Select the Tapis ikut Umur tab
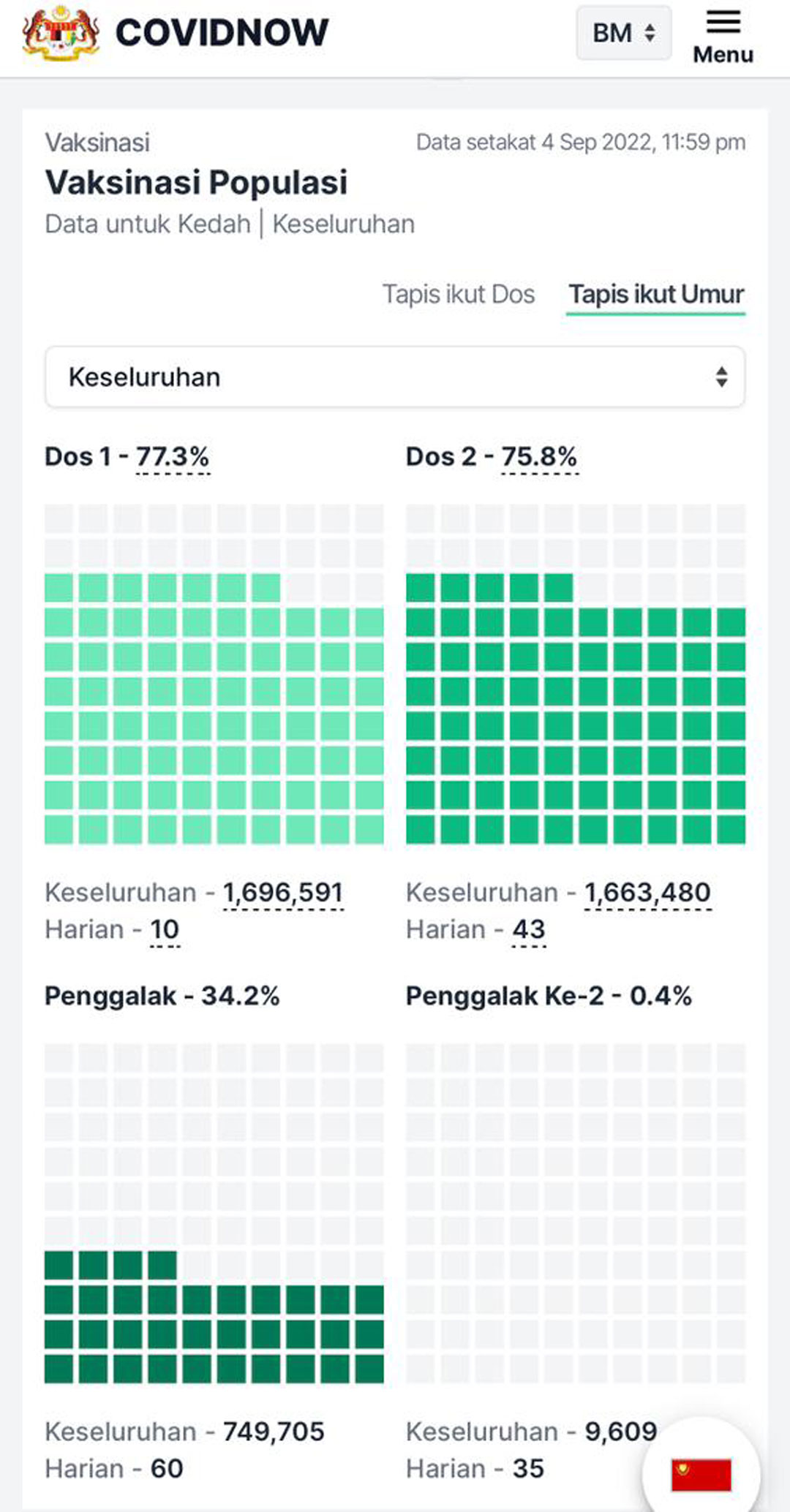 click(x=656, y=294)
